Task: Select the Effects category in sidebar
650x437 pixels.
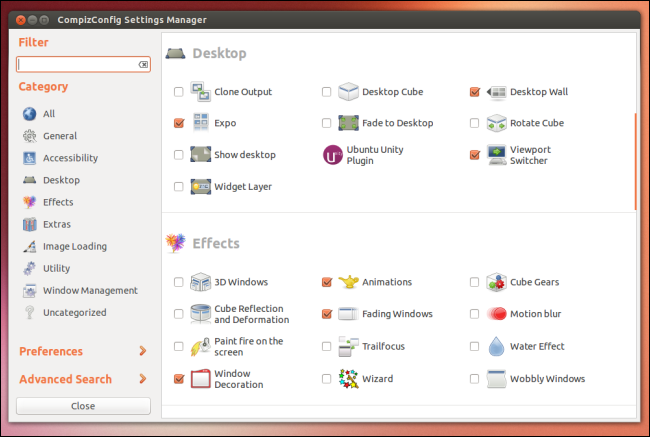Action: 58,202
